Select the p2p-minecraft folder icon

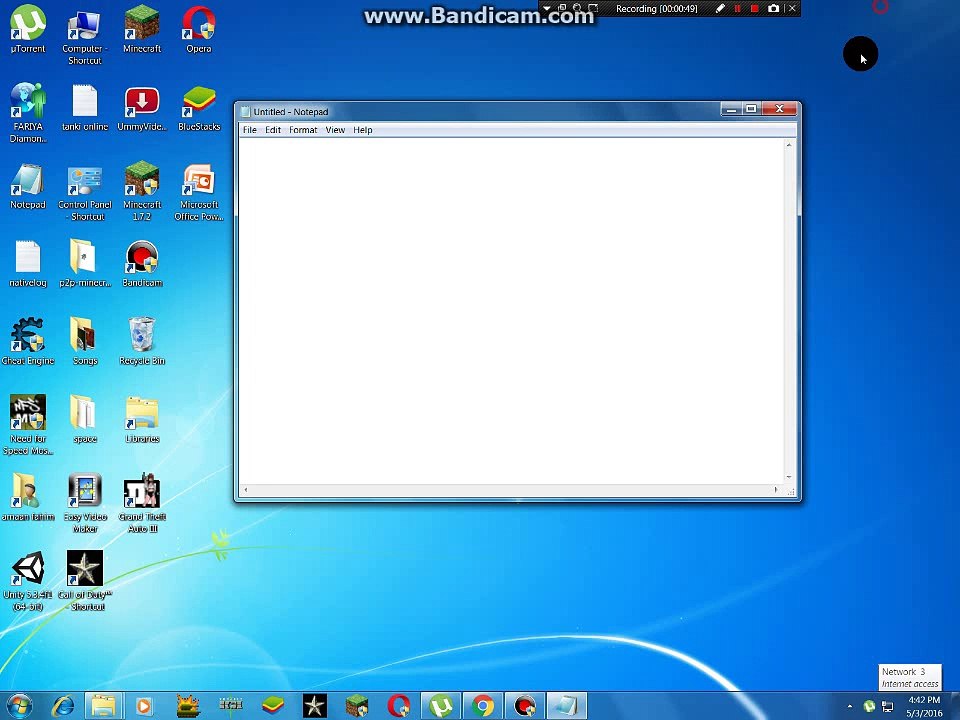tap(84, 263)
